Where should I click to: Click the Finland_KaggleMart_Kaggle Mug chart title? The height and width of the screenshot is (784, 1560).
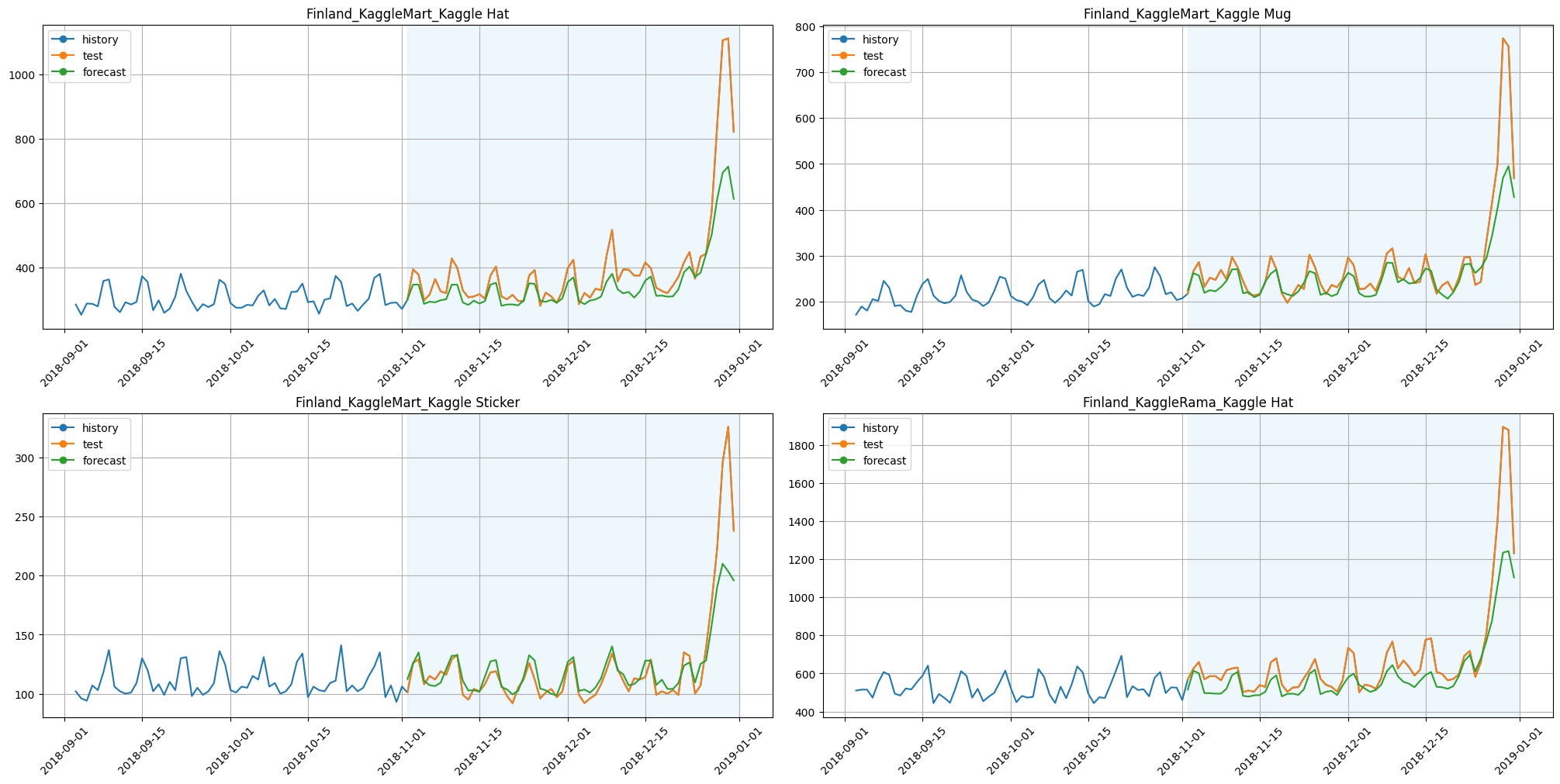(1187, 14)
